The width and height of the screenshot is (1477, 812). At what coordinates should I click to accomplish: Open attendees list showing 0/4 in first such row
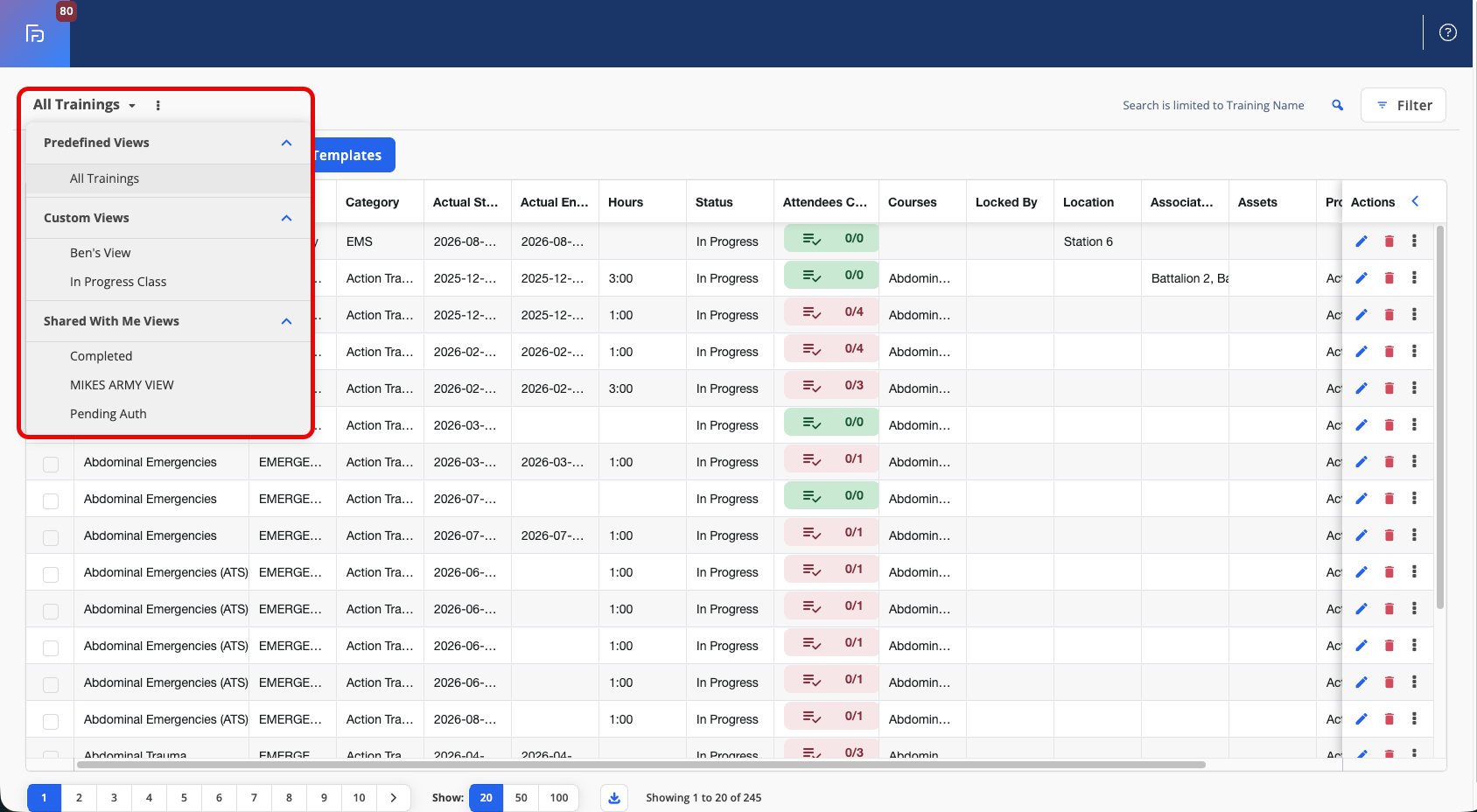(x=831, y=311)
